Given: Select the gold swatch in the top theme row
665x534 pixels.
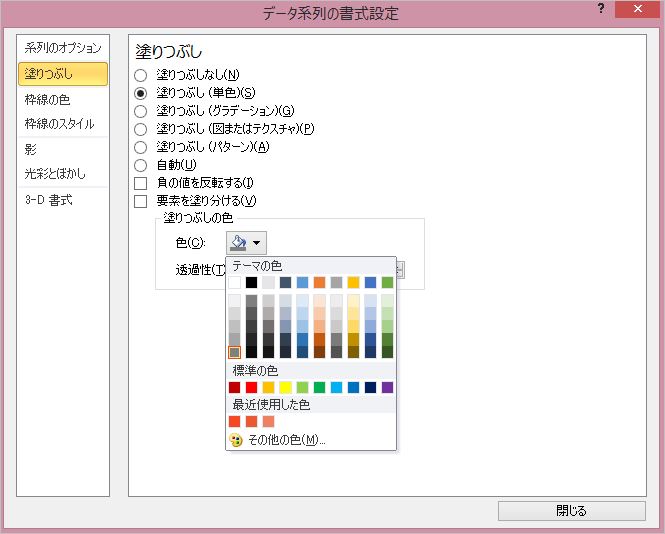Looking at the screenshot, I should [353, 282].
